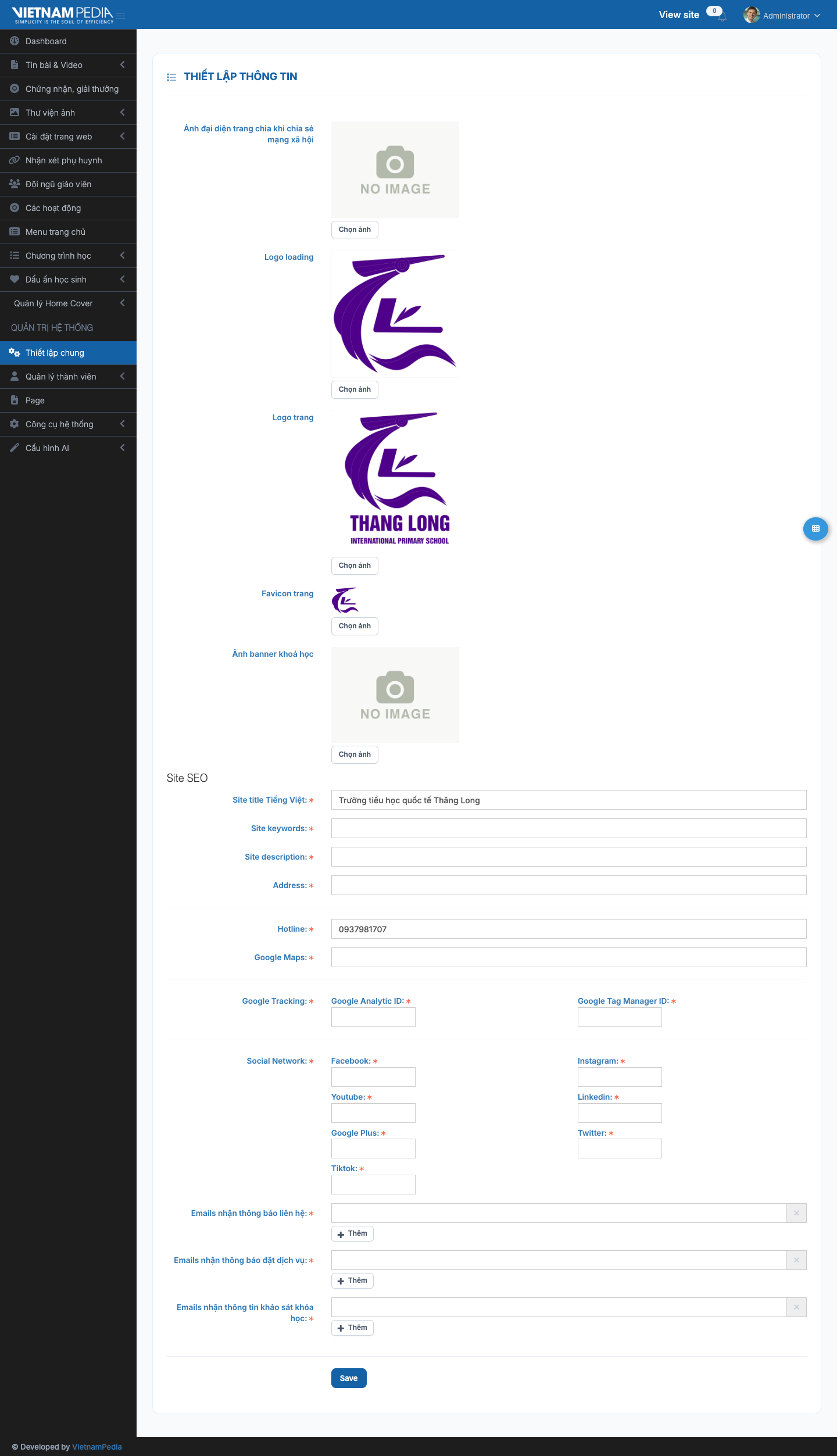The height and width of the screenshot is (1456, 837).
Task: Focus the Hotline input field
Action: (568, 929)
